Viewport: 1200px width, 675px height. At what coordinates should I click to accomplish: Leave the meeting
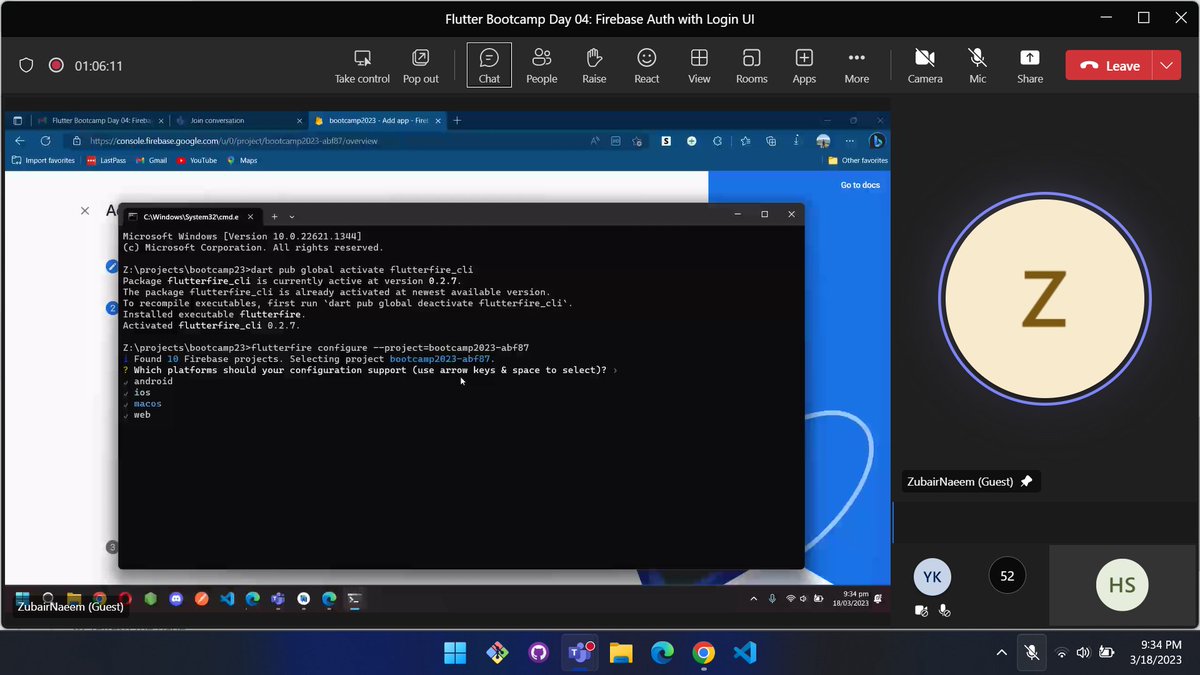pos(1110,66)
